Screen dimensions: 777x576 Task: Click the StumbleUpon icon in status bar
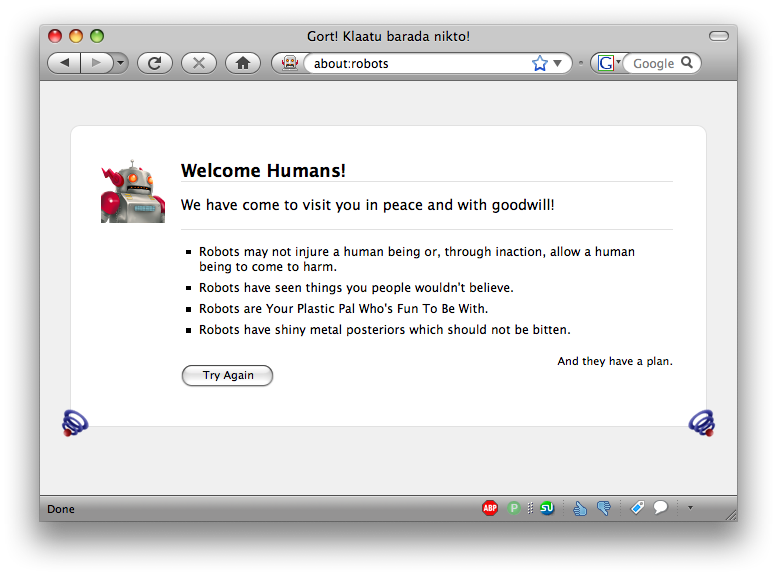point(547,508)
